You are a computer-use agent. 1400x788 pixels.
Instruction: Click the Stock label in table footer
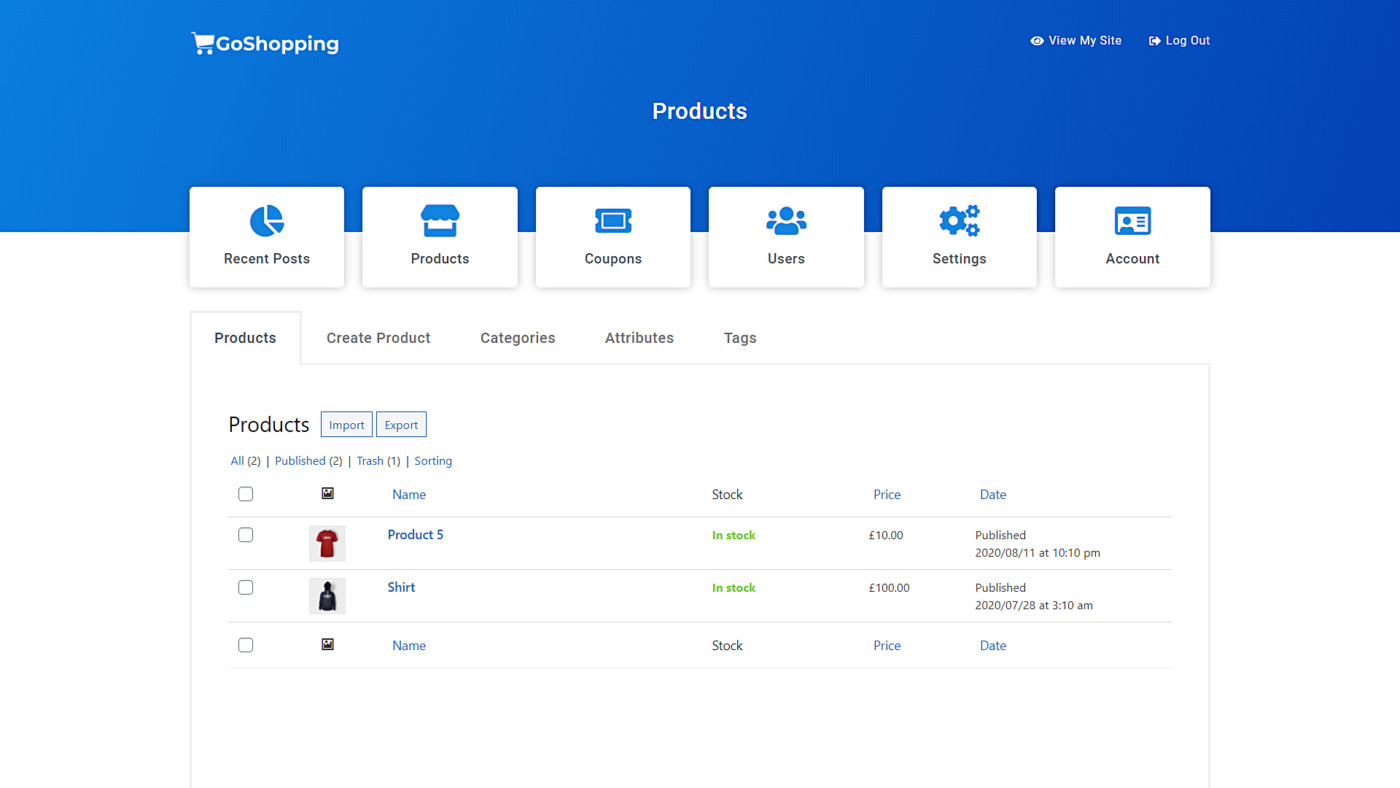click(x=727, y=645)
